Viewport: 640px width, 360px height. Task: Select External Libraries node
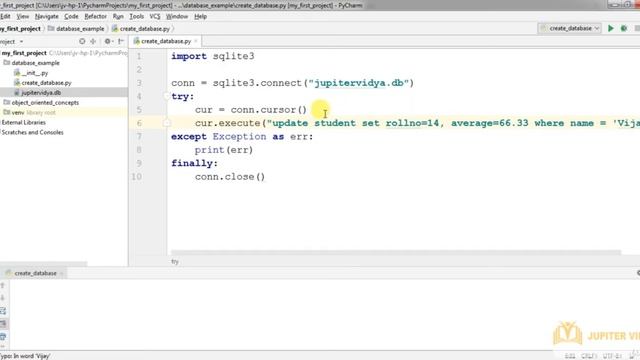click(x=24, y=122)
